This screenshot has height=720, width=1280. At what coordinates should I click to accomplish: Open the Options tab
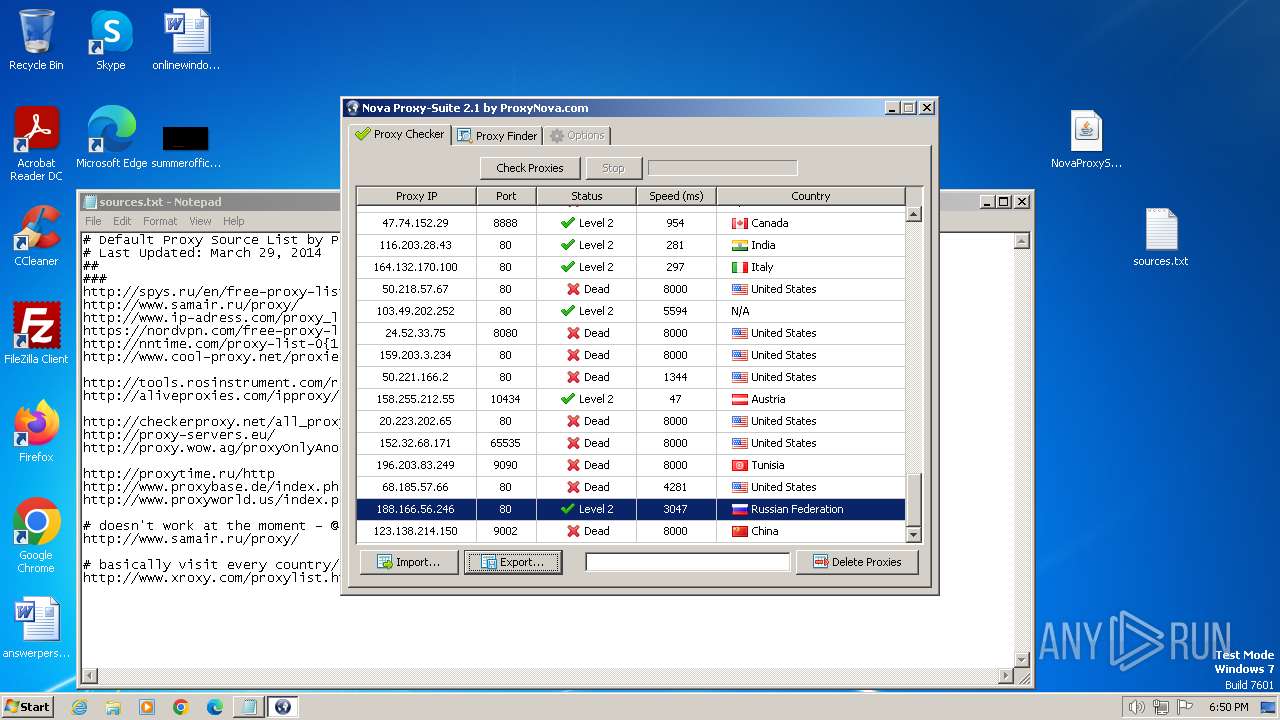[577, 136]
